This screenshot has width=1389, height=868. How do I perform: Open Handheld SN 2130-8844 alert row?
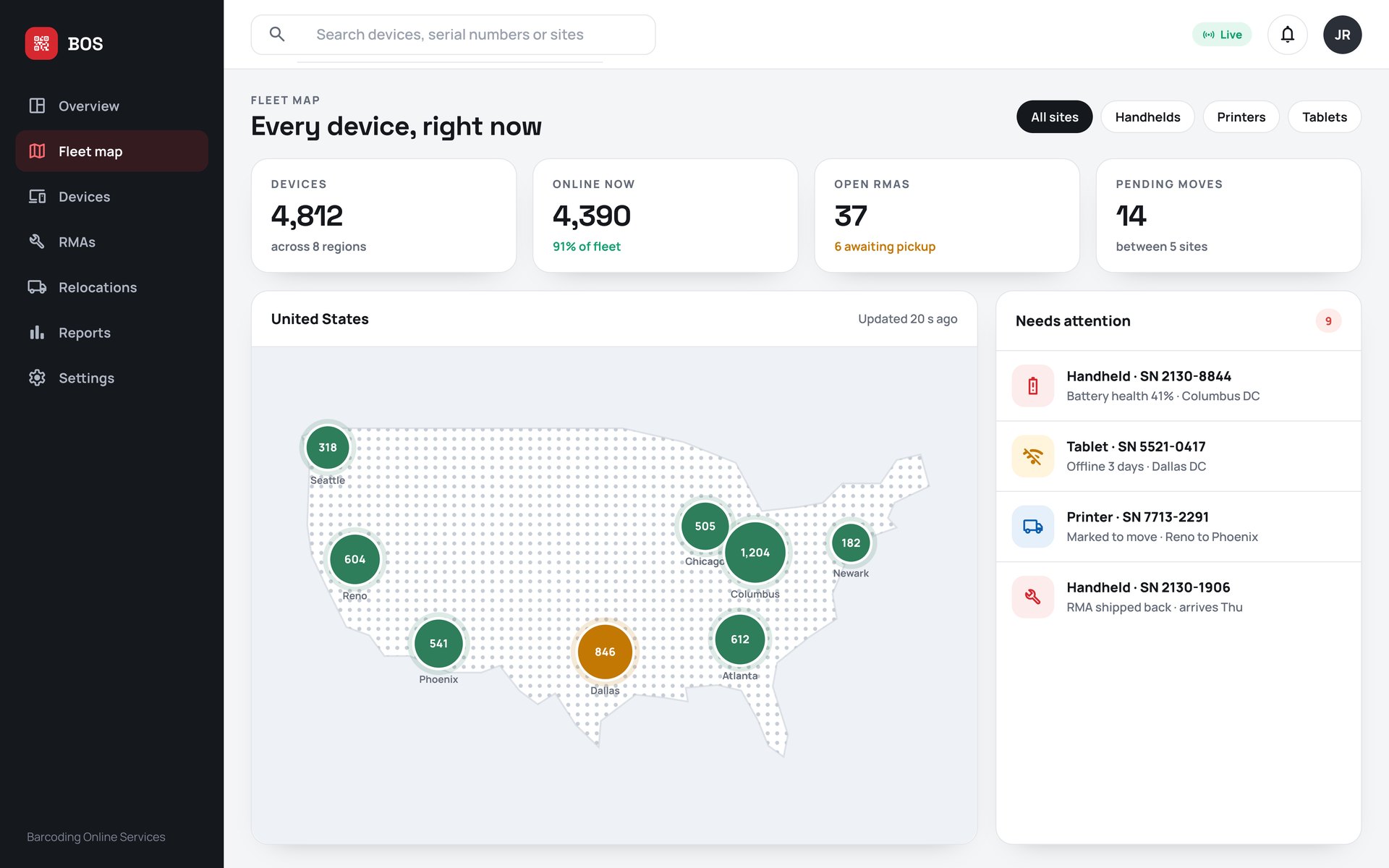(x=1178, y=386)
